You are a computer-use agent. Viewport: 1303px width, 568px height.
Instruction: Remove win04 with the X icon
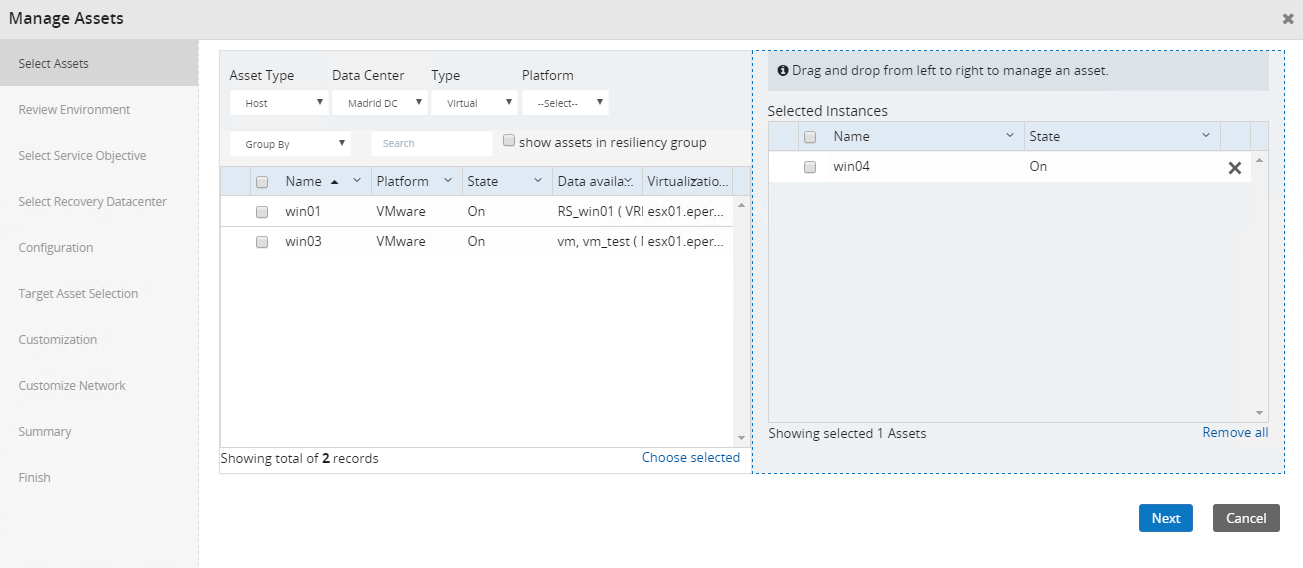tap(1234, 168)
